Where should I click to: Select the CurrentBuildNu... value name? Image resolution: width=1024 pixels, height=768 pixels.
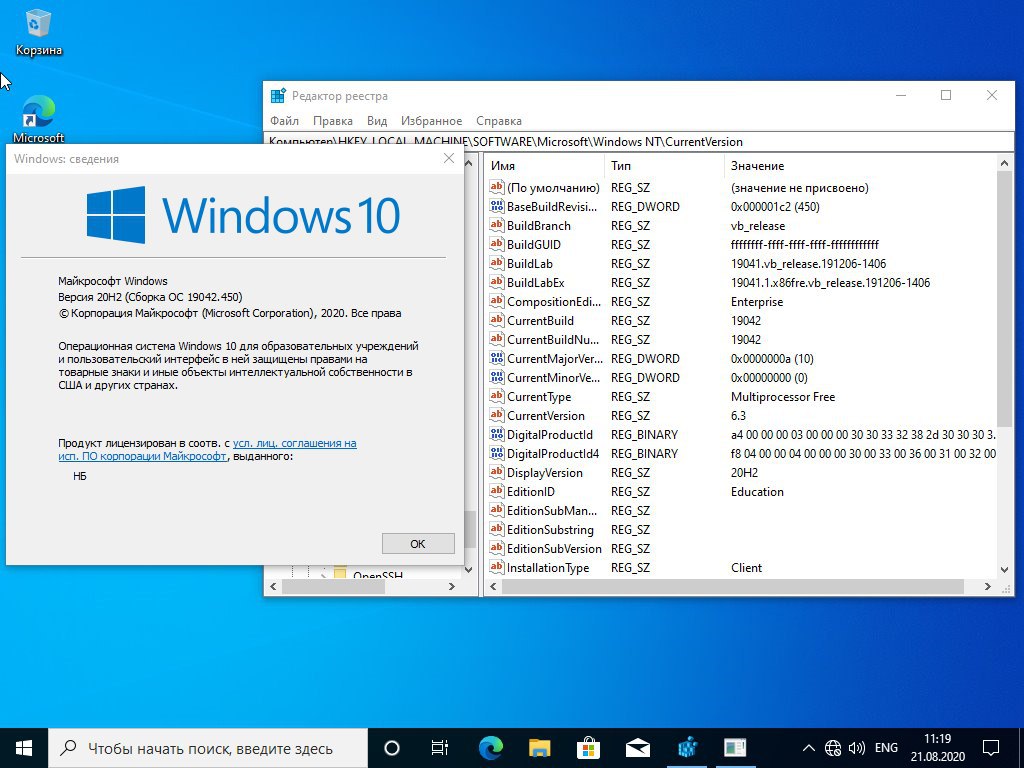(x=552, y=340)
